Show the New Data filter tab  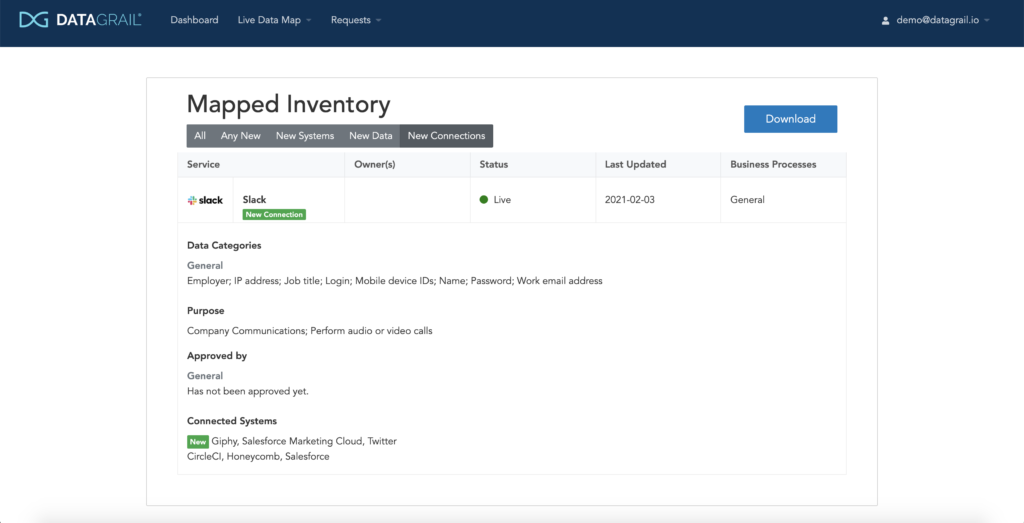[370, 136]
